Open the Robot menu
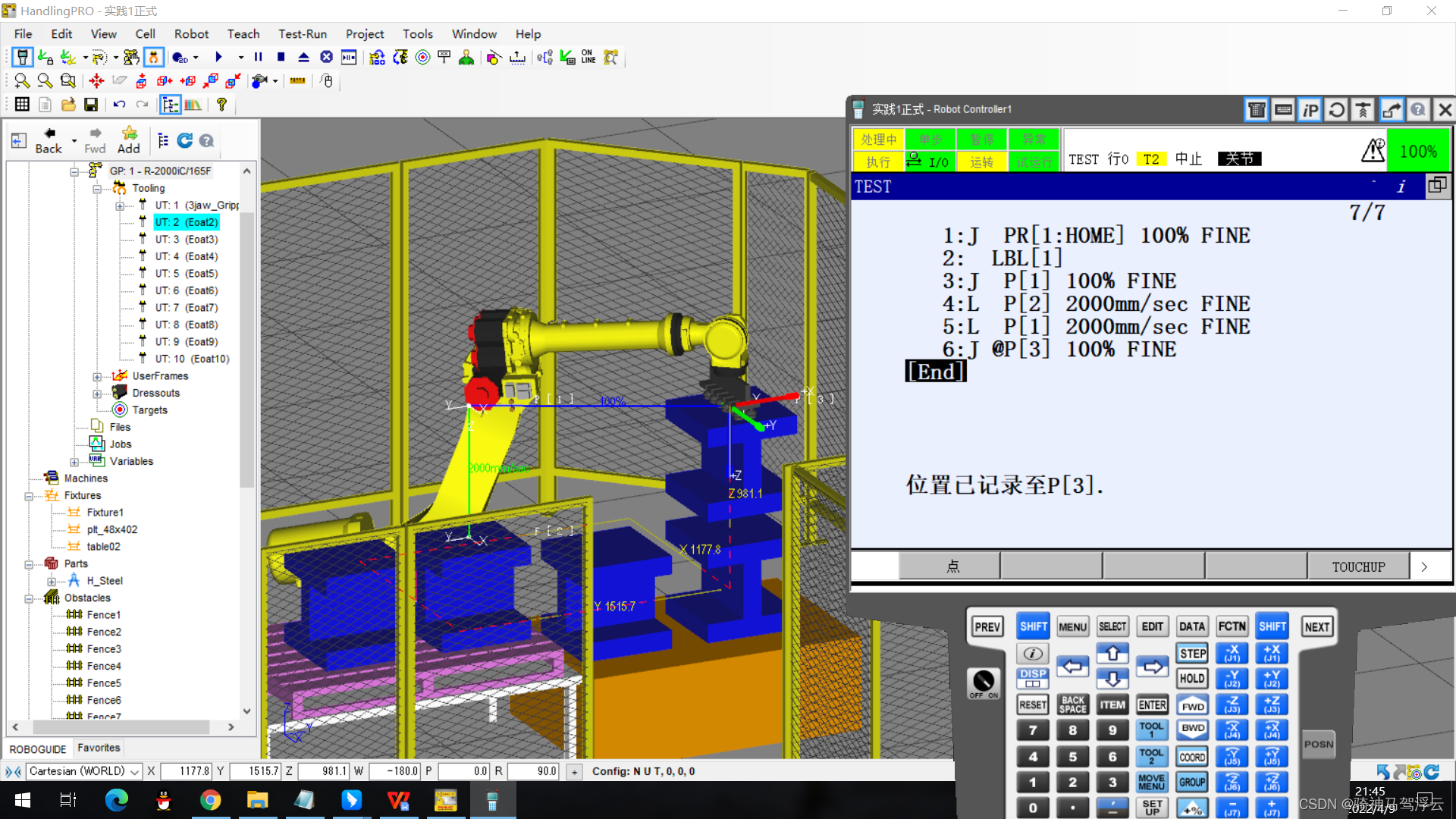Screen dimensions: 1456x819 coord(191,34)
